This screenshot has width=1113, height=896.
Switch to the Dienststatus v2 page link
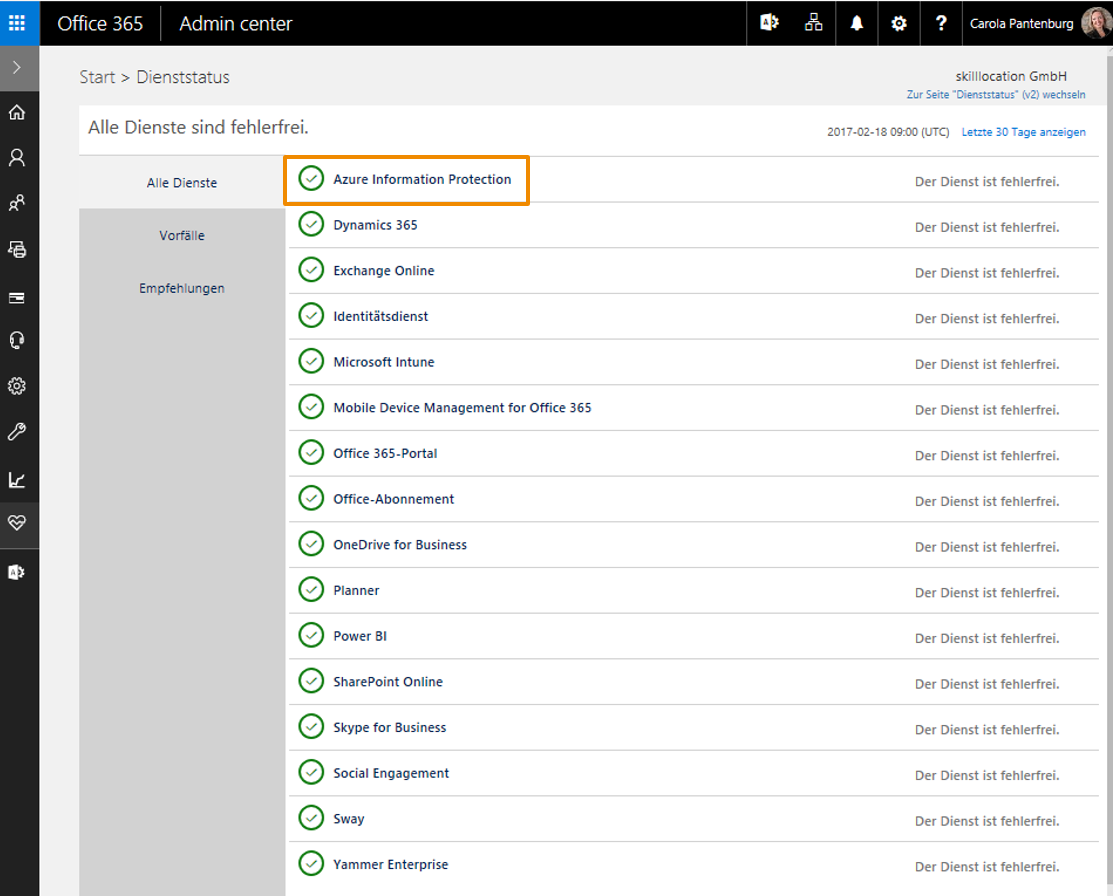996,94
